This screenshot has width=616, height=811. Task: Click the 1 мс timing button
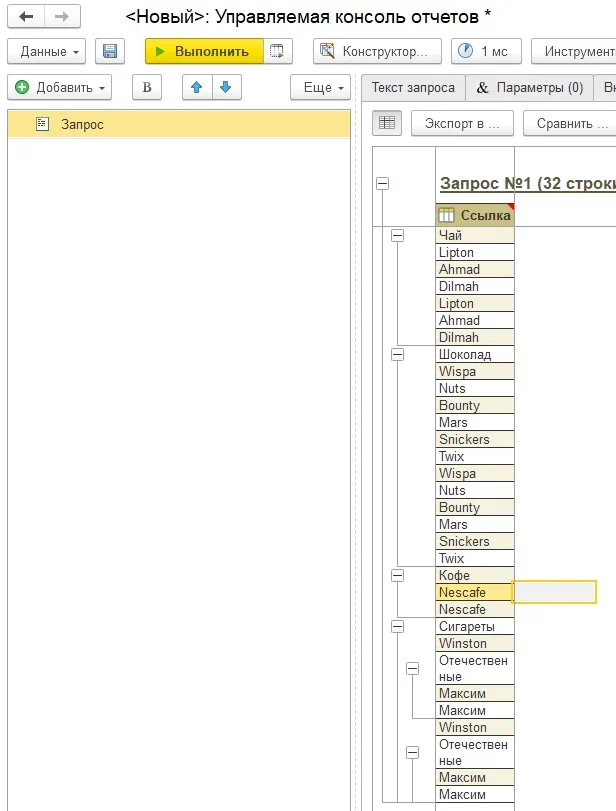[x=486, y=51]
